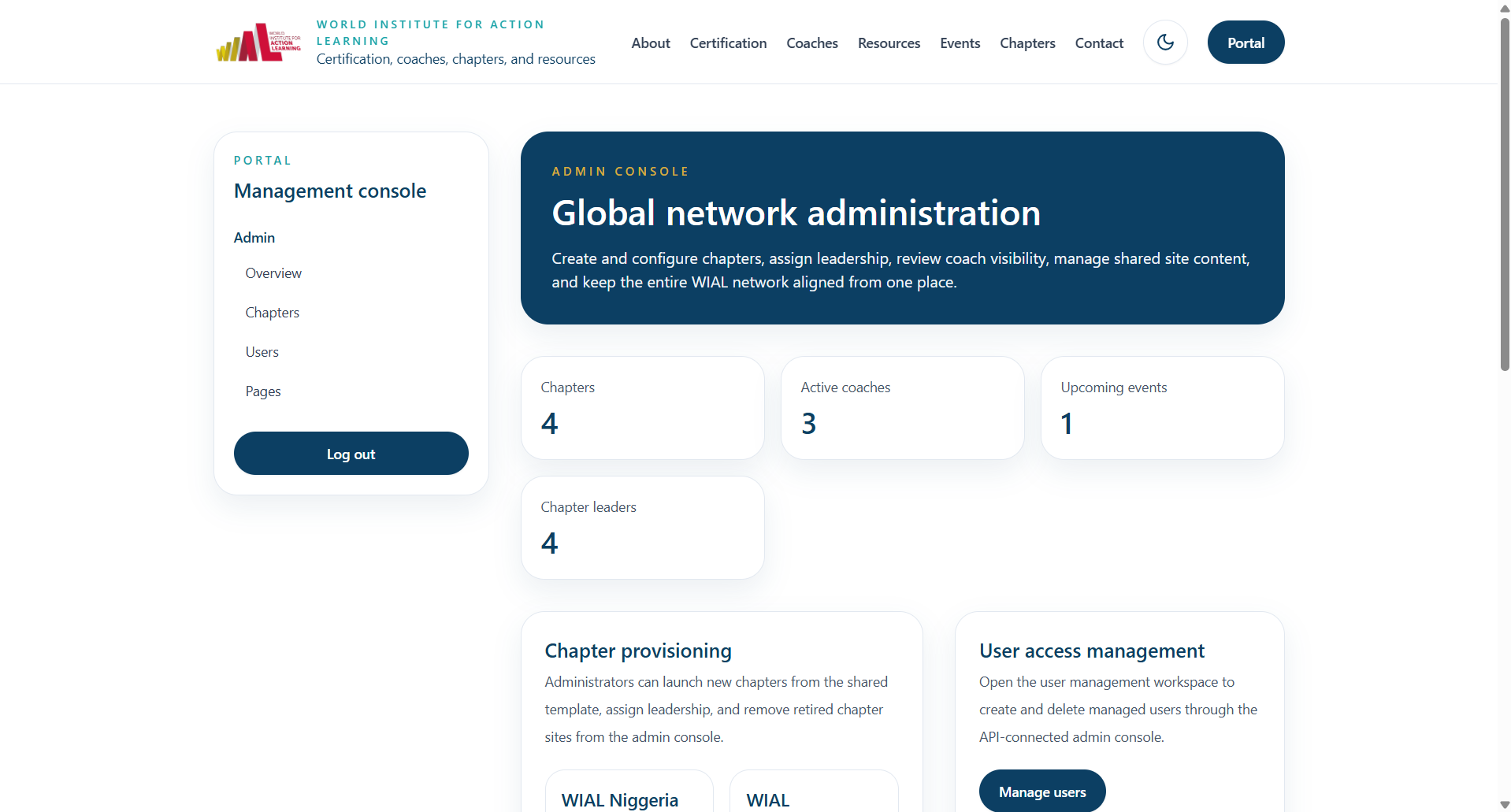Viewport: 1511px width, 812px height.
Task: Click the Portal button in the header
Action: [1246, 43]
